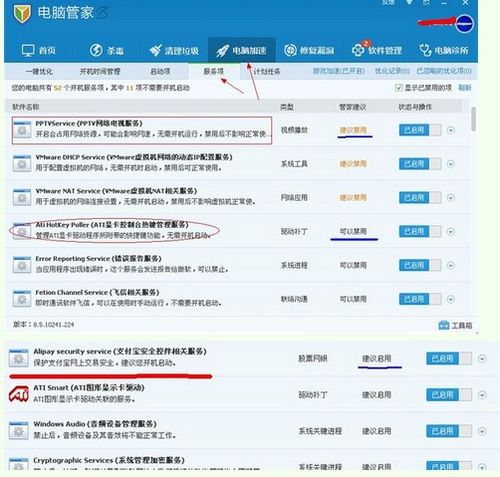Toggle 已启用 switch for VMware DHCP Service
Viewport: 500px width, 477px height.
[420, 164]
